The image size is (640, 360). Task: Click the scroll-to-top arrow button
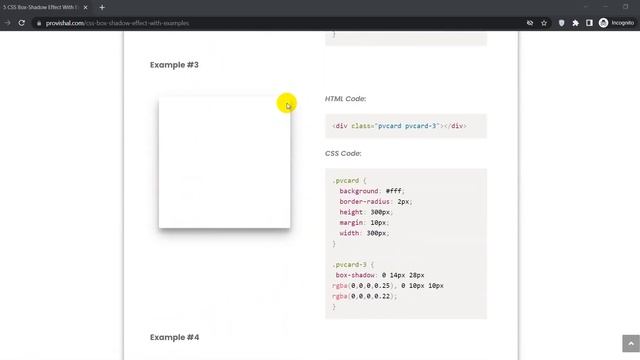[x=631, y=343]
